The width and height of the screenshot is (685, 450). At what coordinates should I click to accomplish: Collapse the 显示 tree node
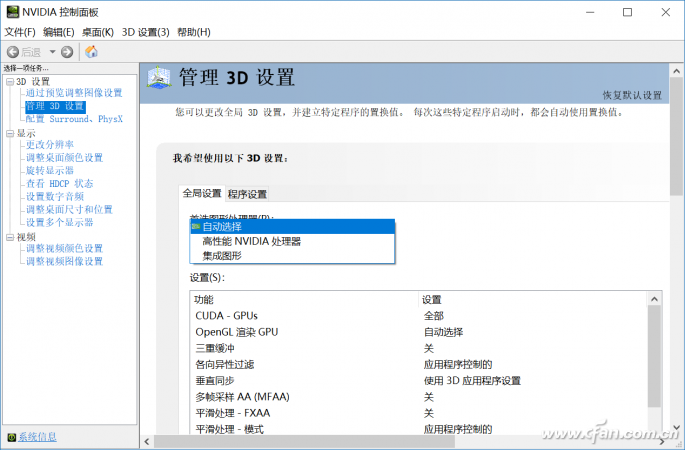(10, 134)
